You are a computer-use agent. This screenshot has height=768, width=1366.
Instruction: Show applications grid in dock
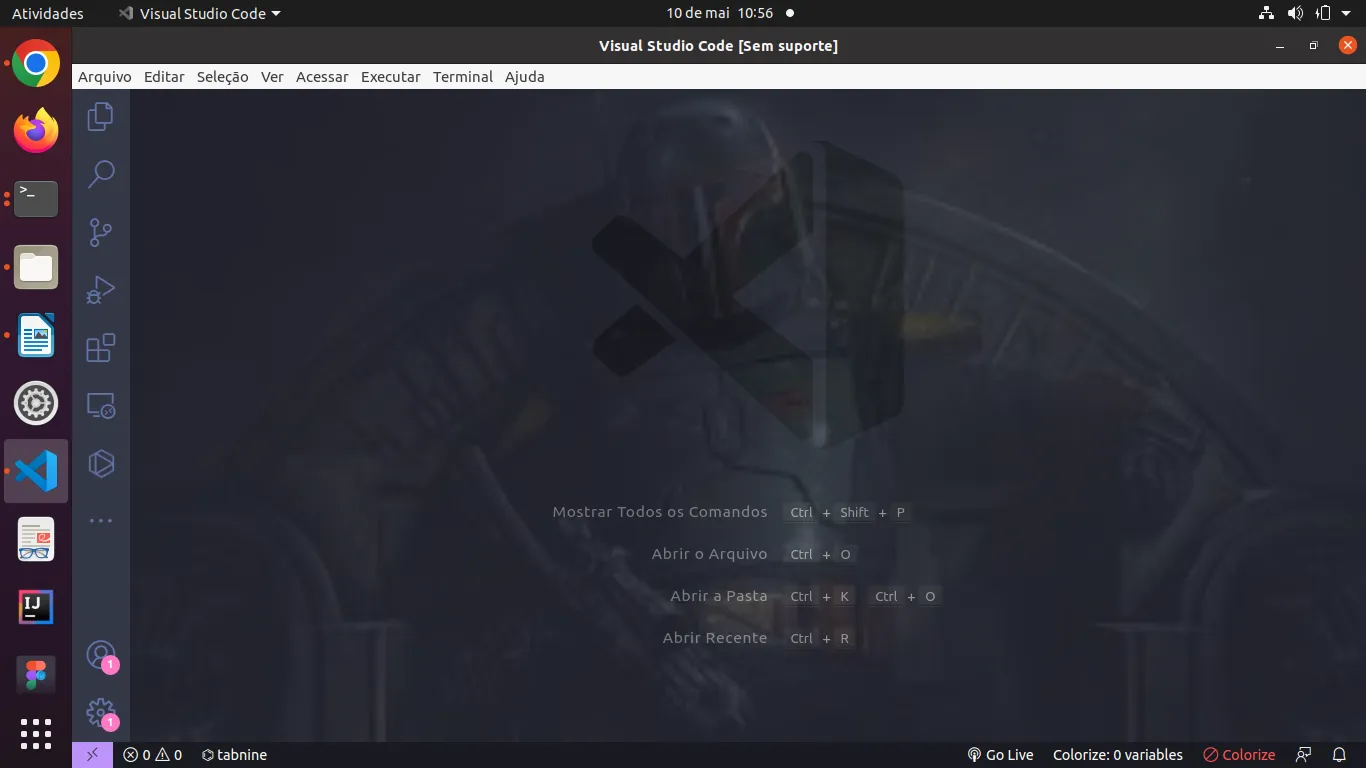tap(36, 734)
